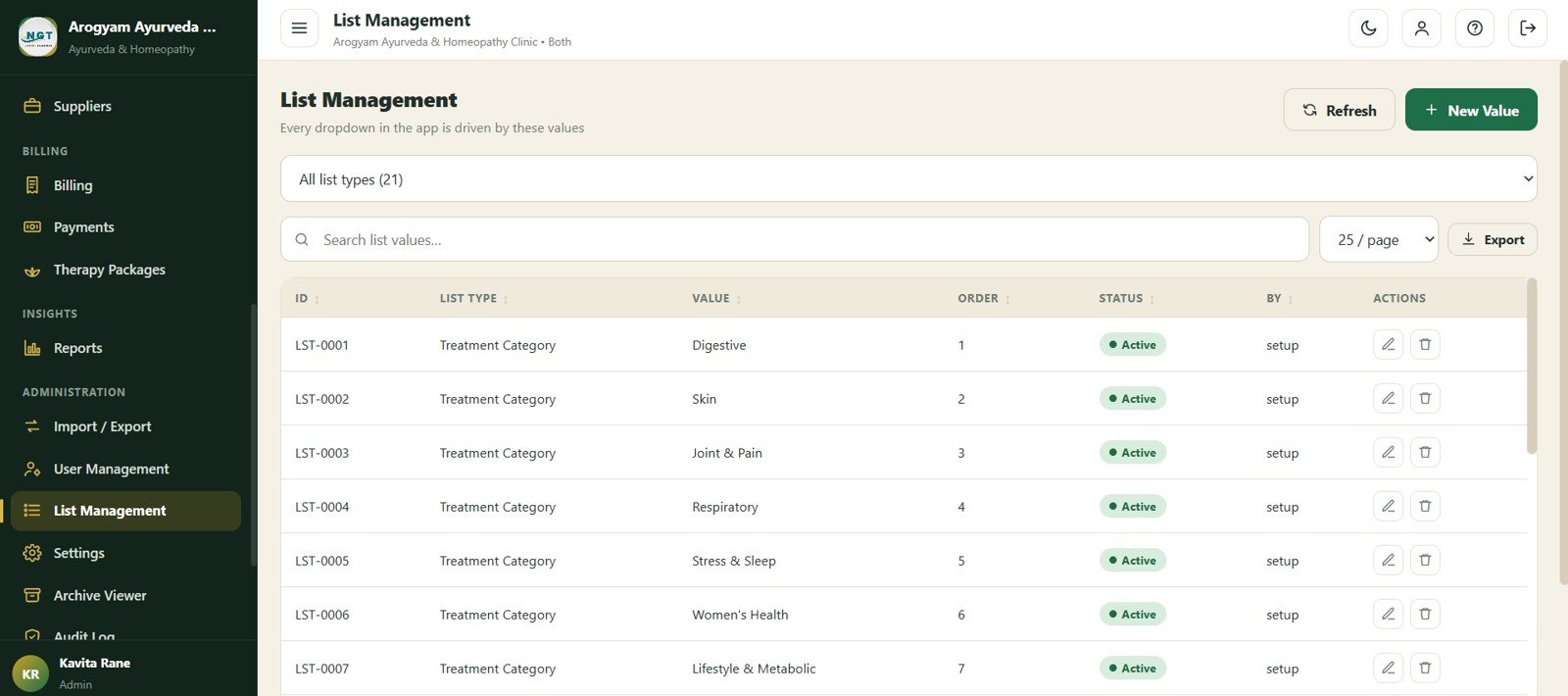Click the logout icon in header
The height and width of the screenshot is (696, 1568).
click(1528, 28)
